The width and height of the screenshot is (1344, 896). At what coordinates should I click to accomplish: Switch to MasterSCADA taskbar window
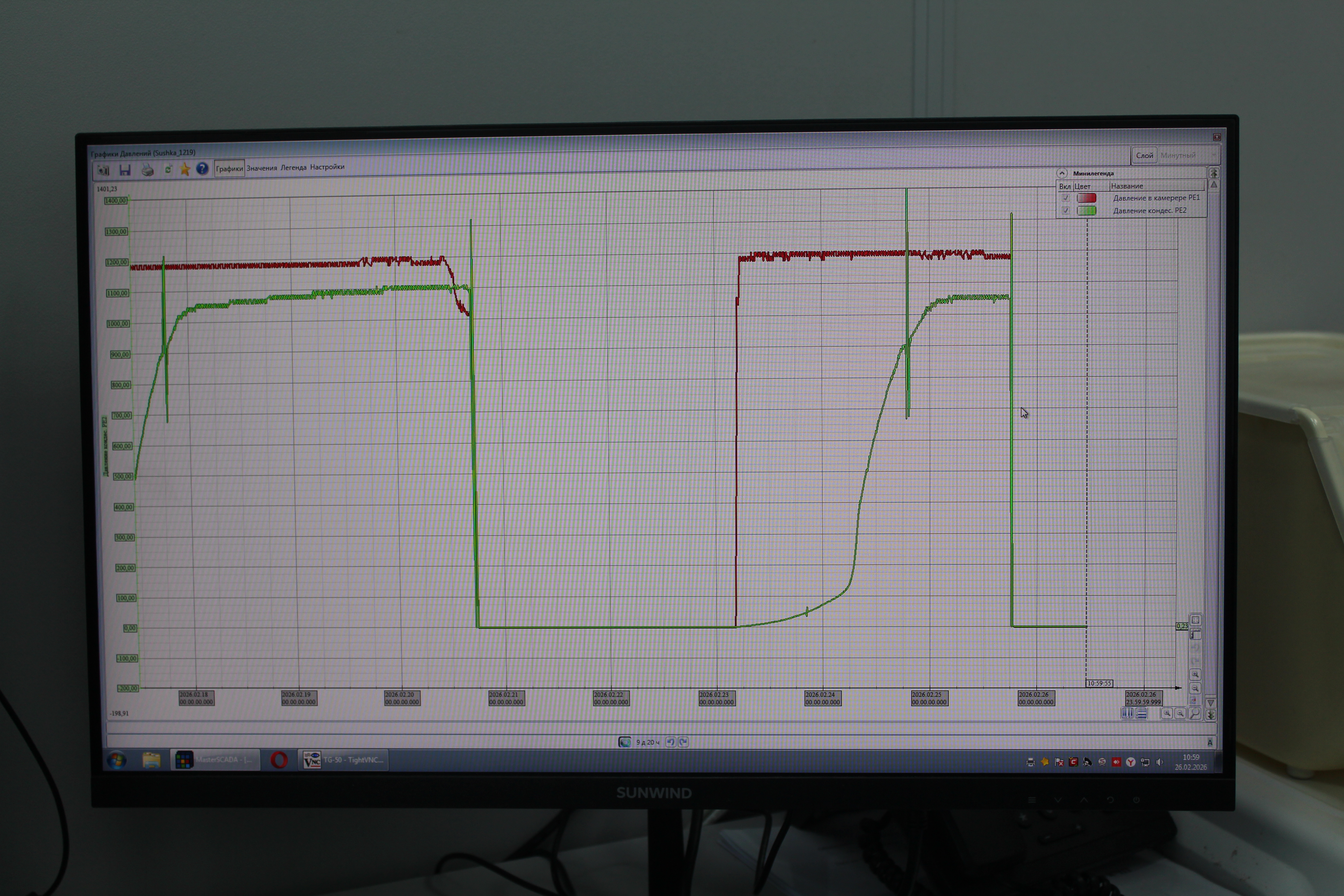tap(215, 760)
